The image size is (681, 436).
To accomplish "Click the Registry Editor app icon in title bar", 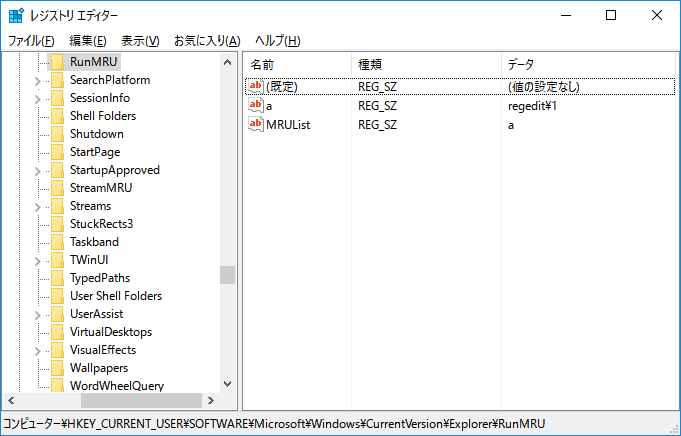I will (x=16, y=16).
